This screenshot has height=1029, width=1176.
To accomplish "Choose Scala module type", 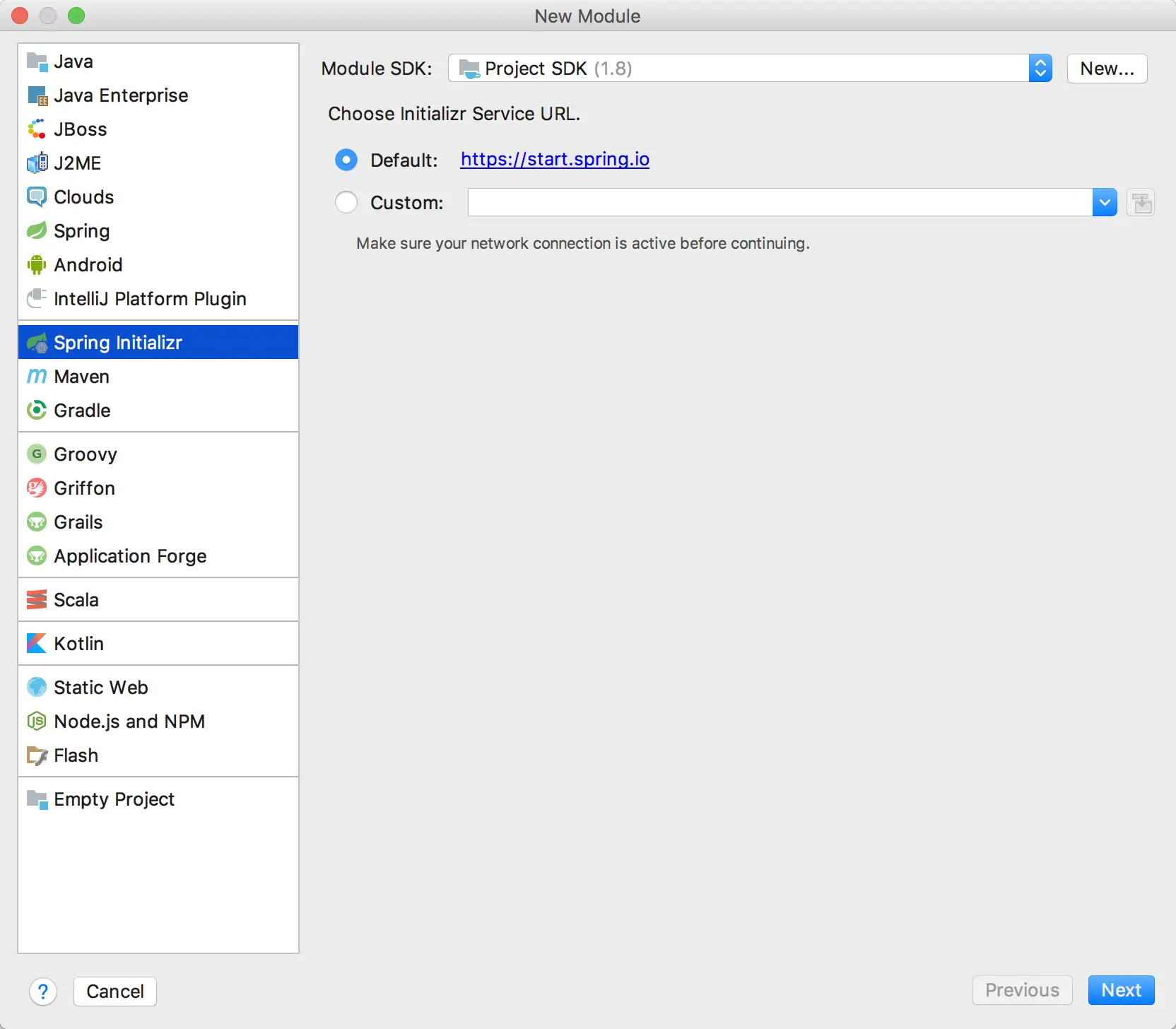I will (158, 600).
